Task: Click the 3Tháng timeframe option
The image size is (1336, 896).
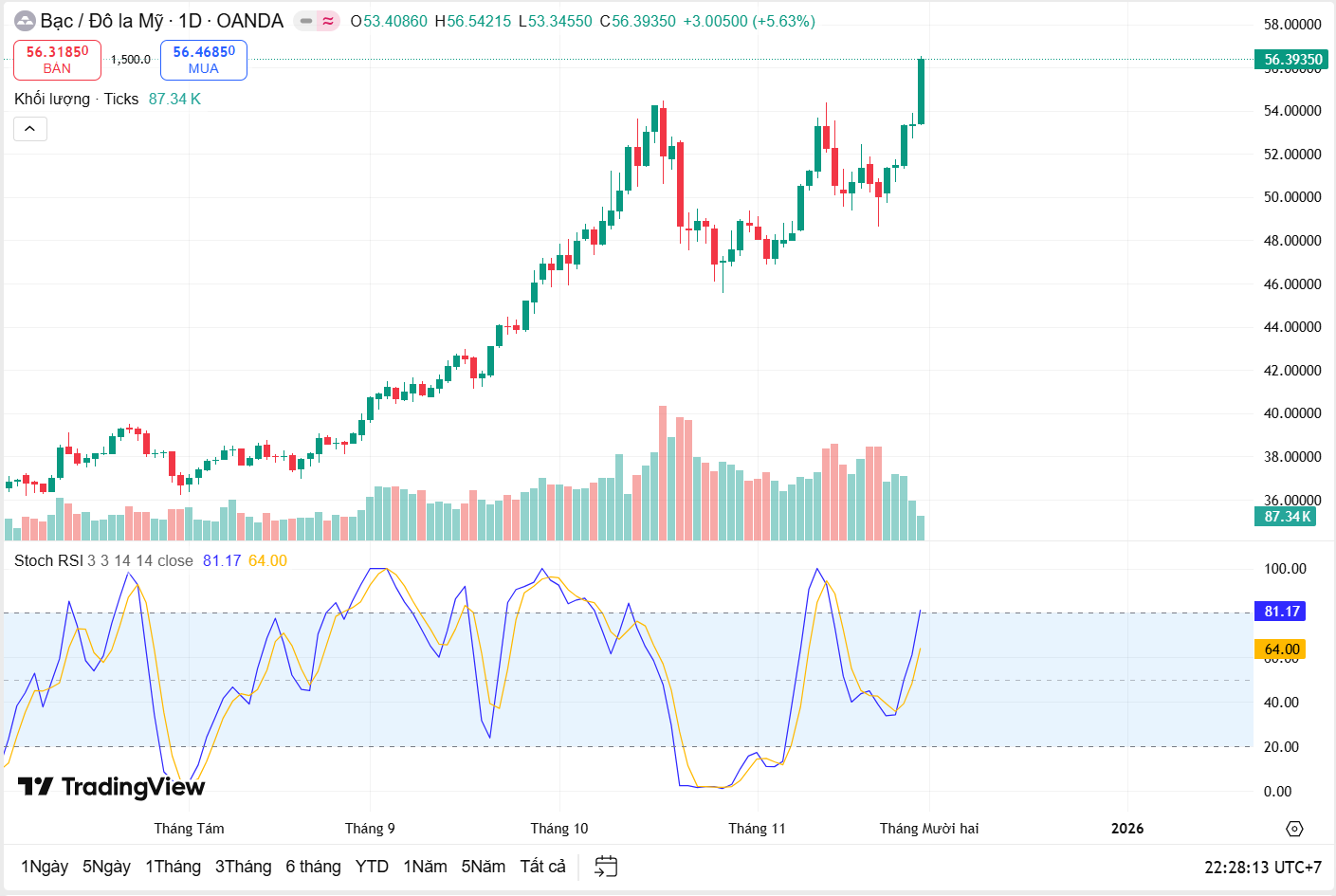Action: click(243, 866)
